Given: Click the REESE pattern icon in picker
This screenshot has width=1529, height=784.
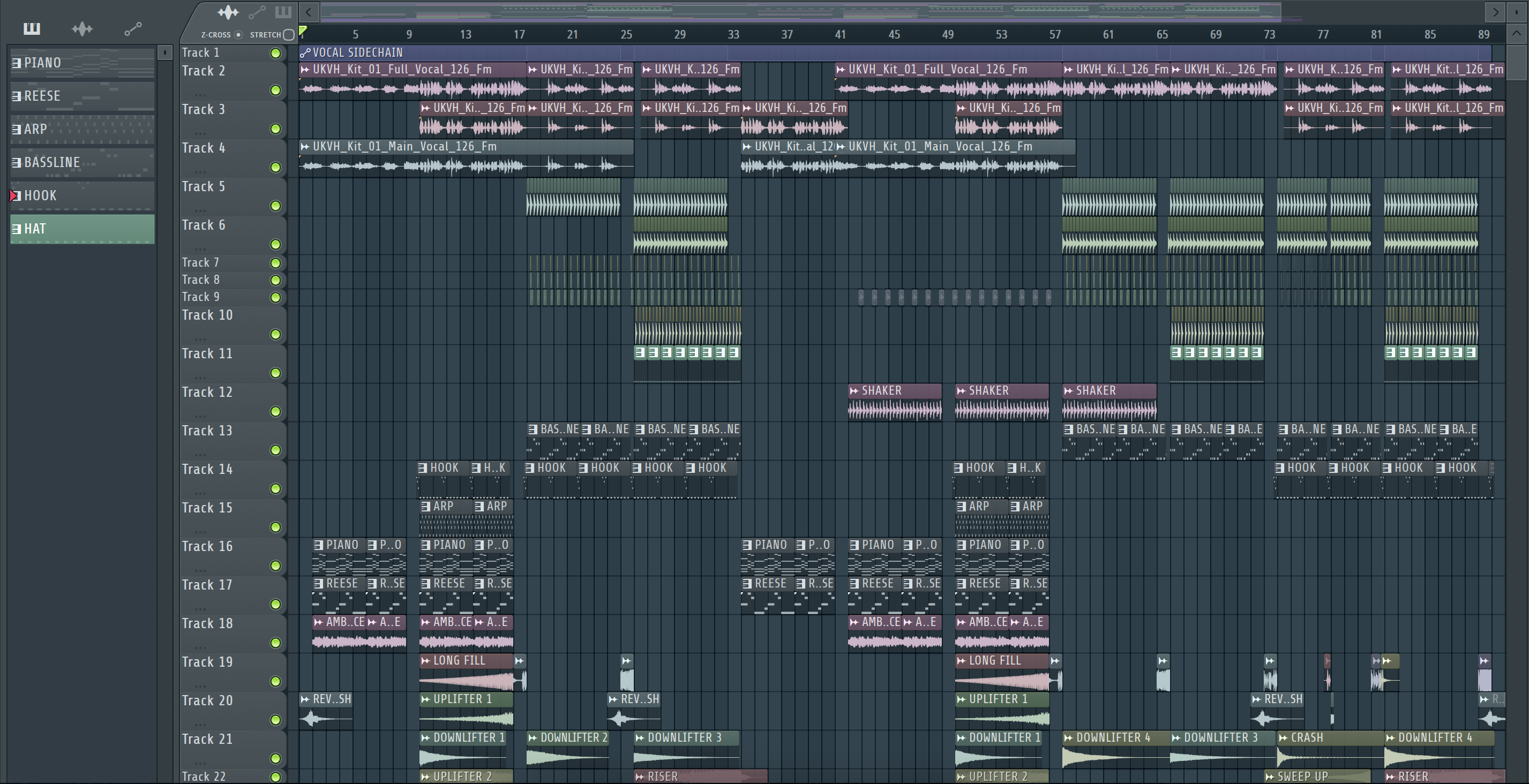Looking at the screenshot, I should point(17,96).
